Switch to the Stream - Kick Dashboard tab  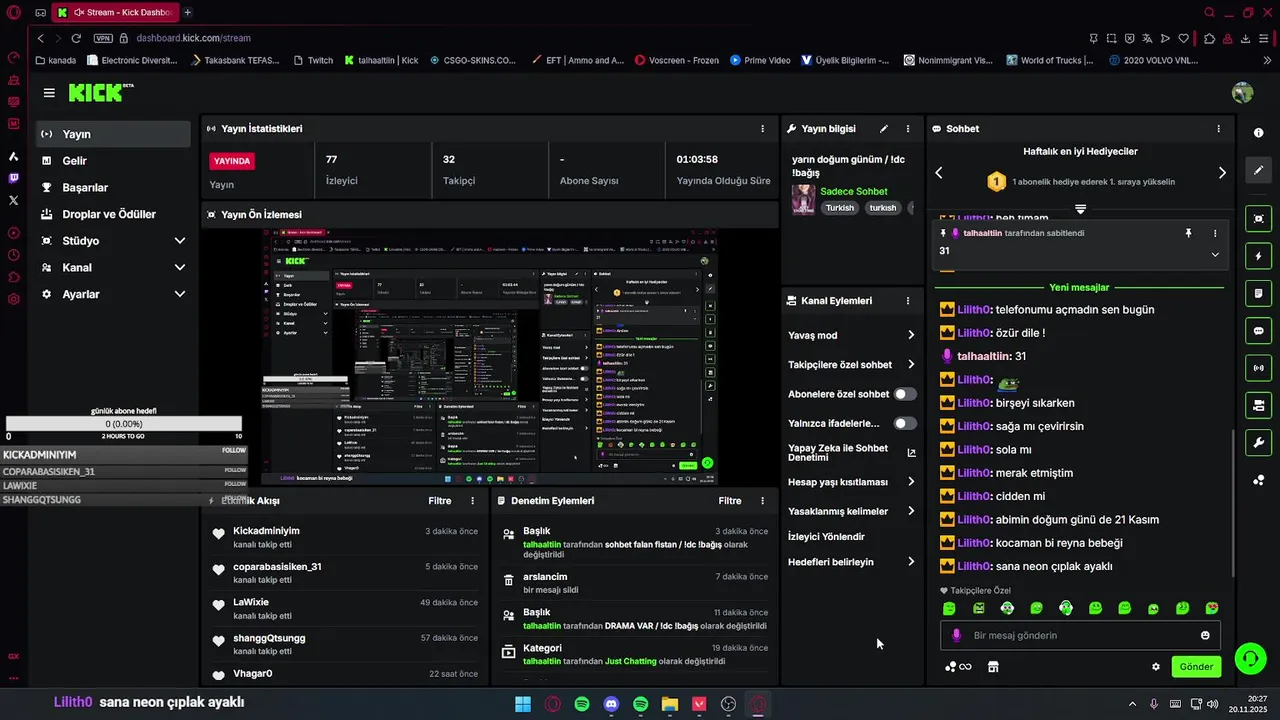116,13
